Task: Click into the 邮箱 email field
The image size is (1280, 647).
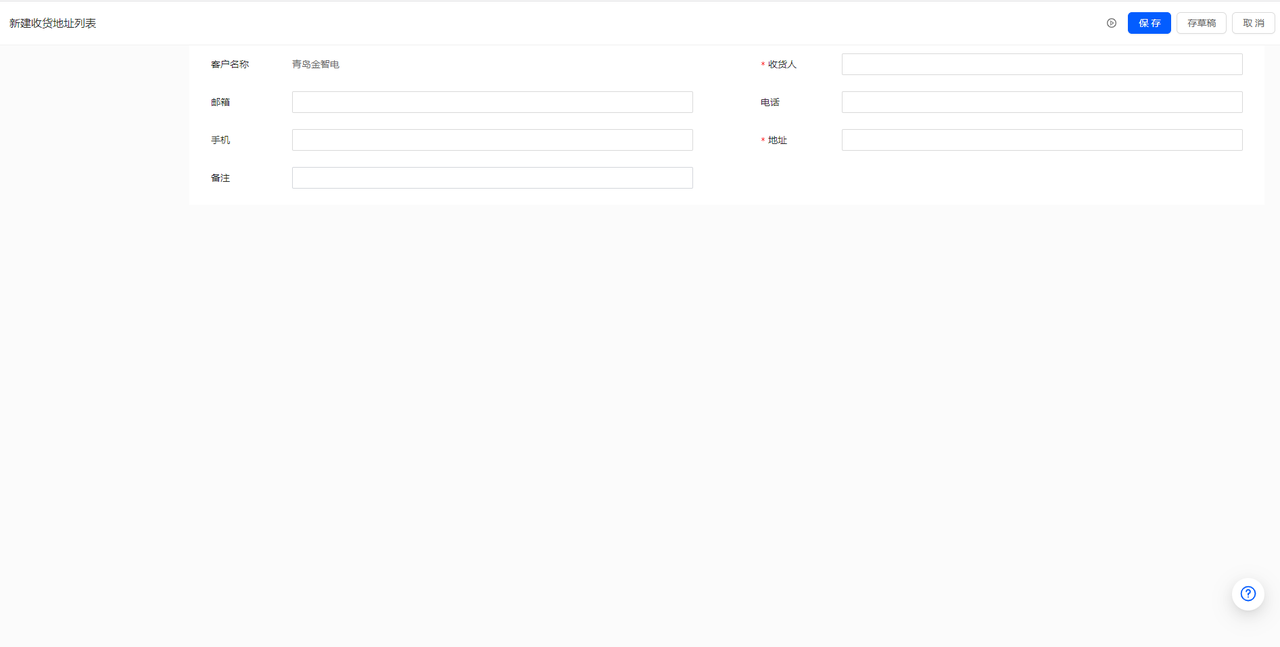Action: point(492,102)
